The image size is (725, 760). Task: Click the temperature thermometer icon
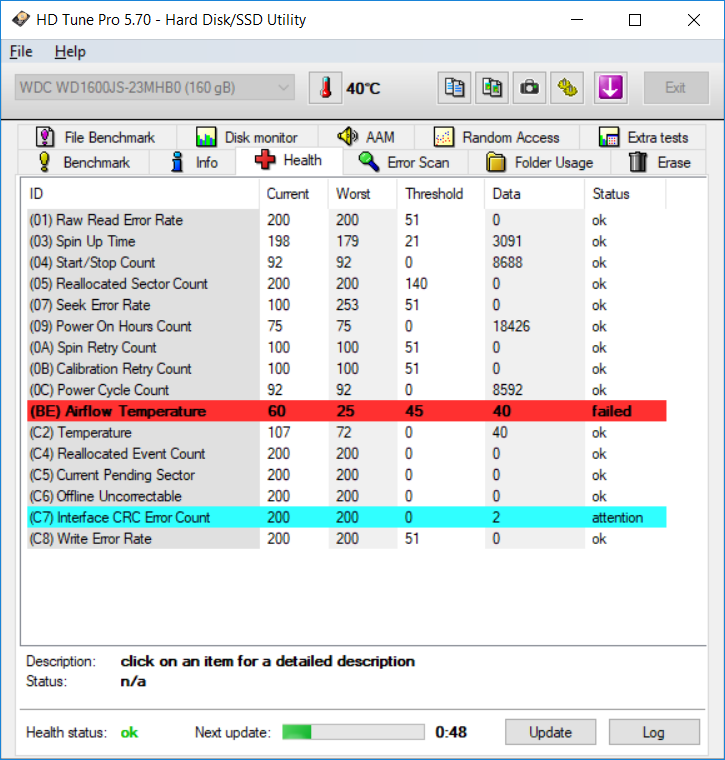click(326, 88)
